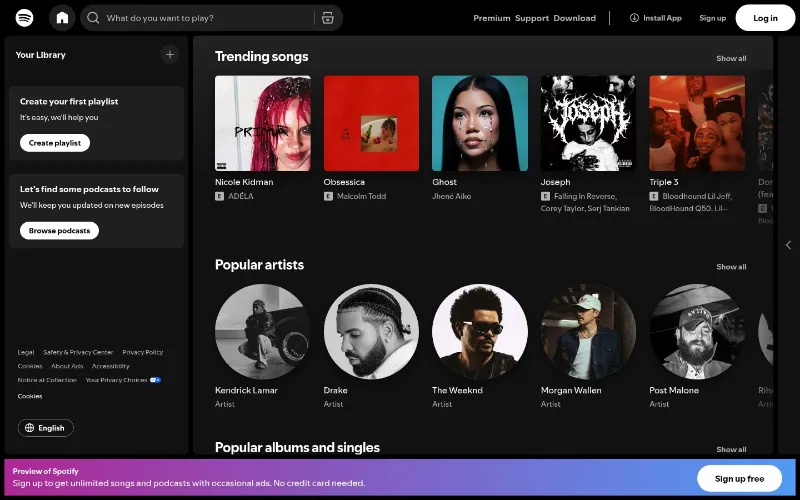The width and height of the screenshot is (800, 500).
Task: Open the Joseph song cover
Action: pos(588,123)
